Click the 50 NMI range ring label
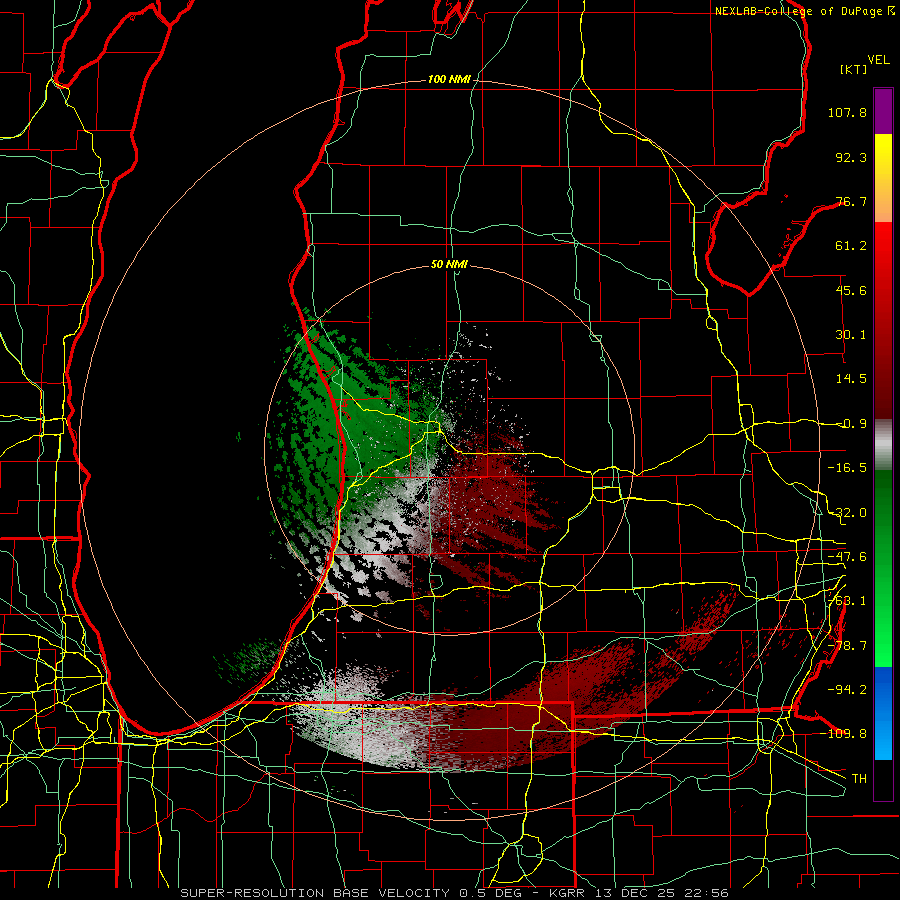900x900 pixels. tap(449, 265)
